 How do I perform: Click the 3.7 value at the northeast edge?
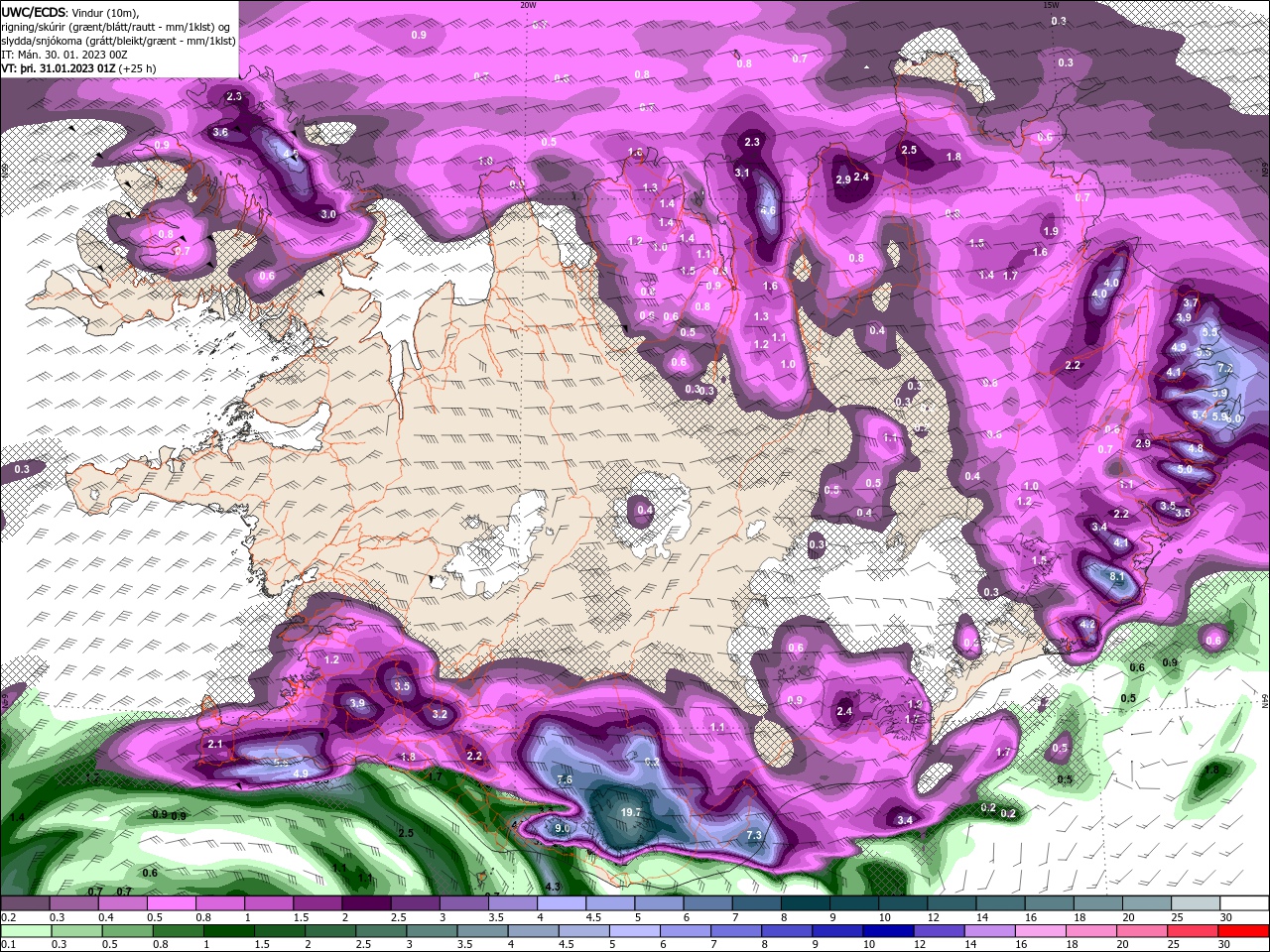pyautogui.click(x=1192, y=303)
